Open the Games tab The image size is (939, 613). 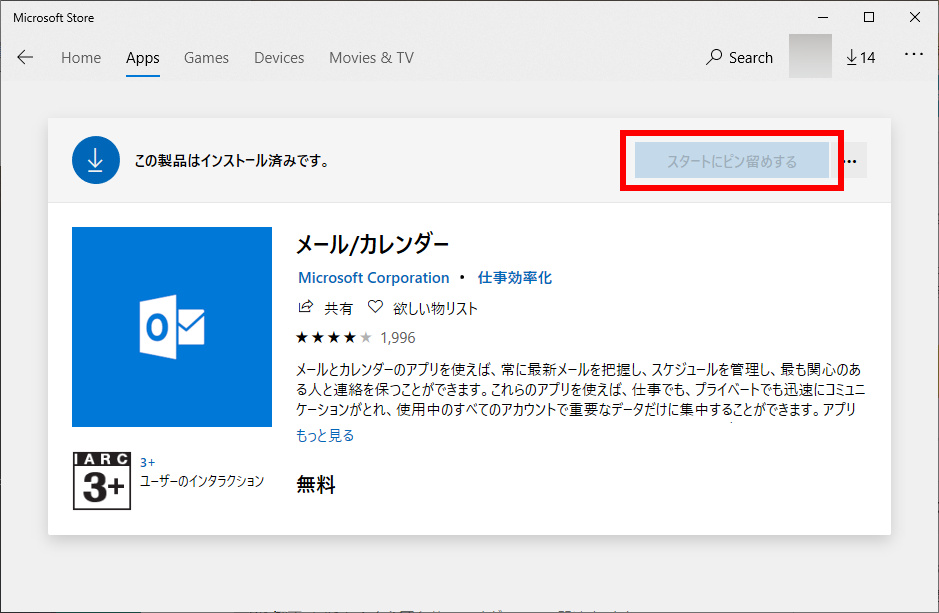point(206,57)
